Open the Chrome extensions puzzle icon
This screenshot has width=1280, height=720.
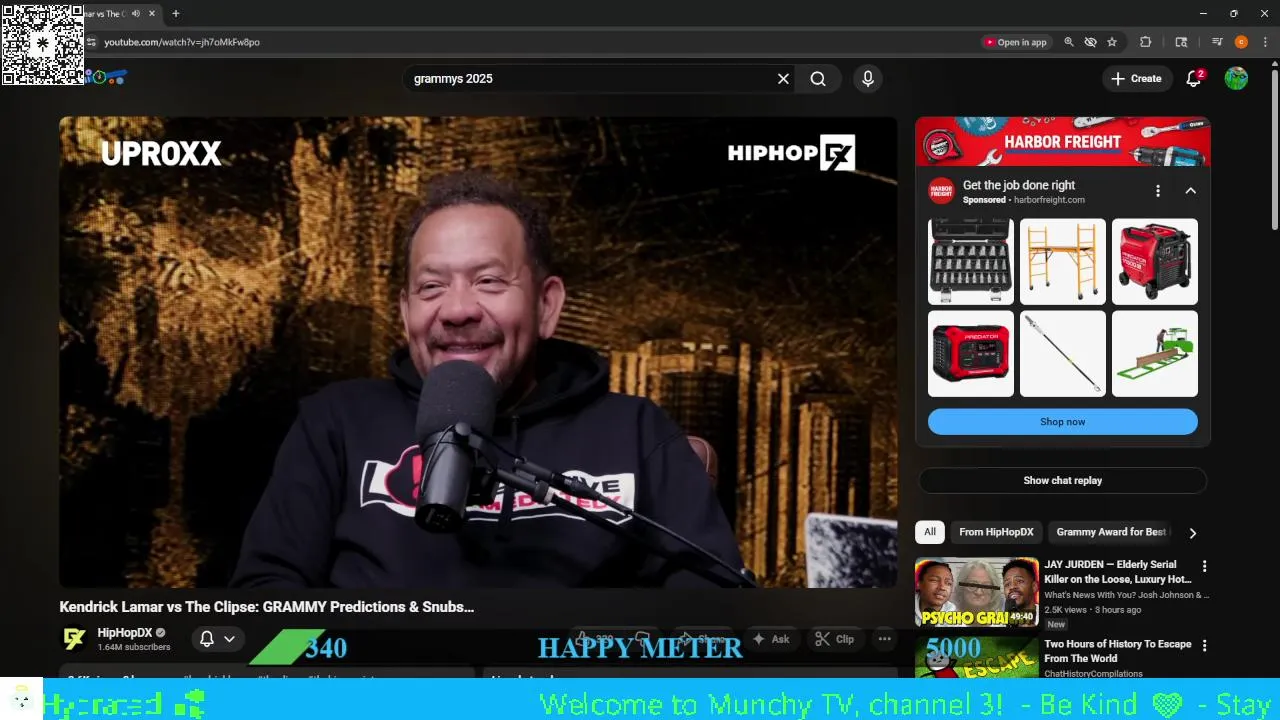click(1146, 42)
